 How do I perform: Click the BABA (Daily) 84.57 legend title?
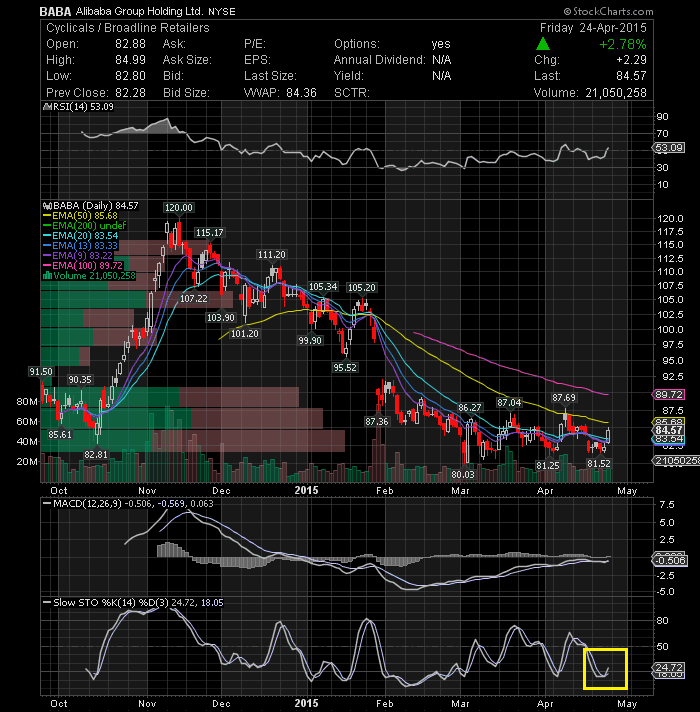96,206
